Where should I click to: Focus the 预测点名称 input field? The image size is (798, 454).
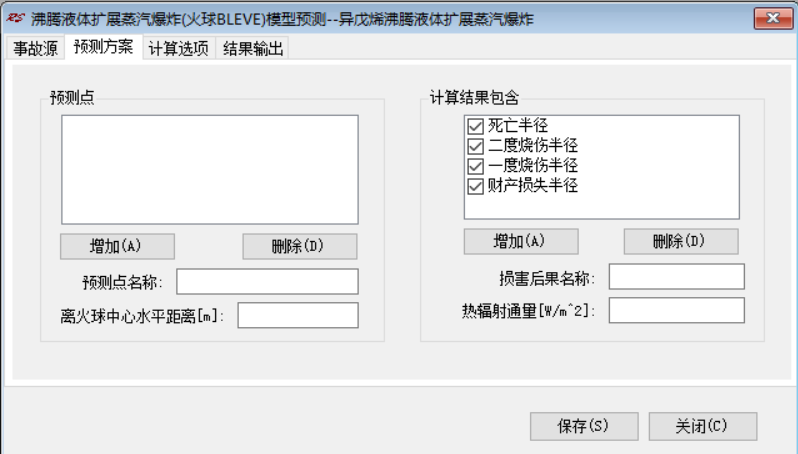[x=267, y=281]
